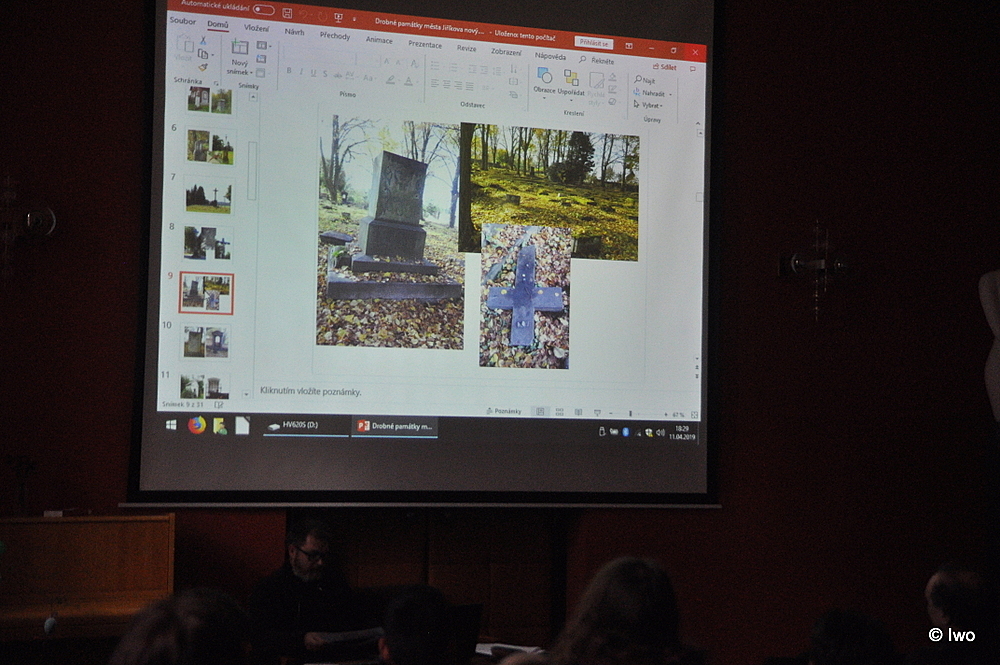Click the Copy icon in Schránka
This screenshot has height=665, width=1000.
(x=203, y=54)
